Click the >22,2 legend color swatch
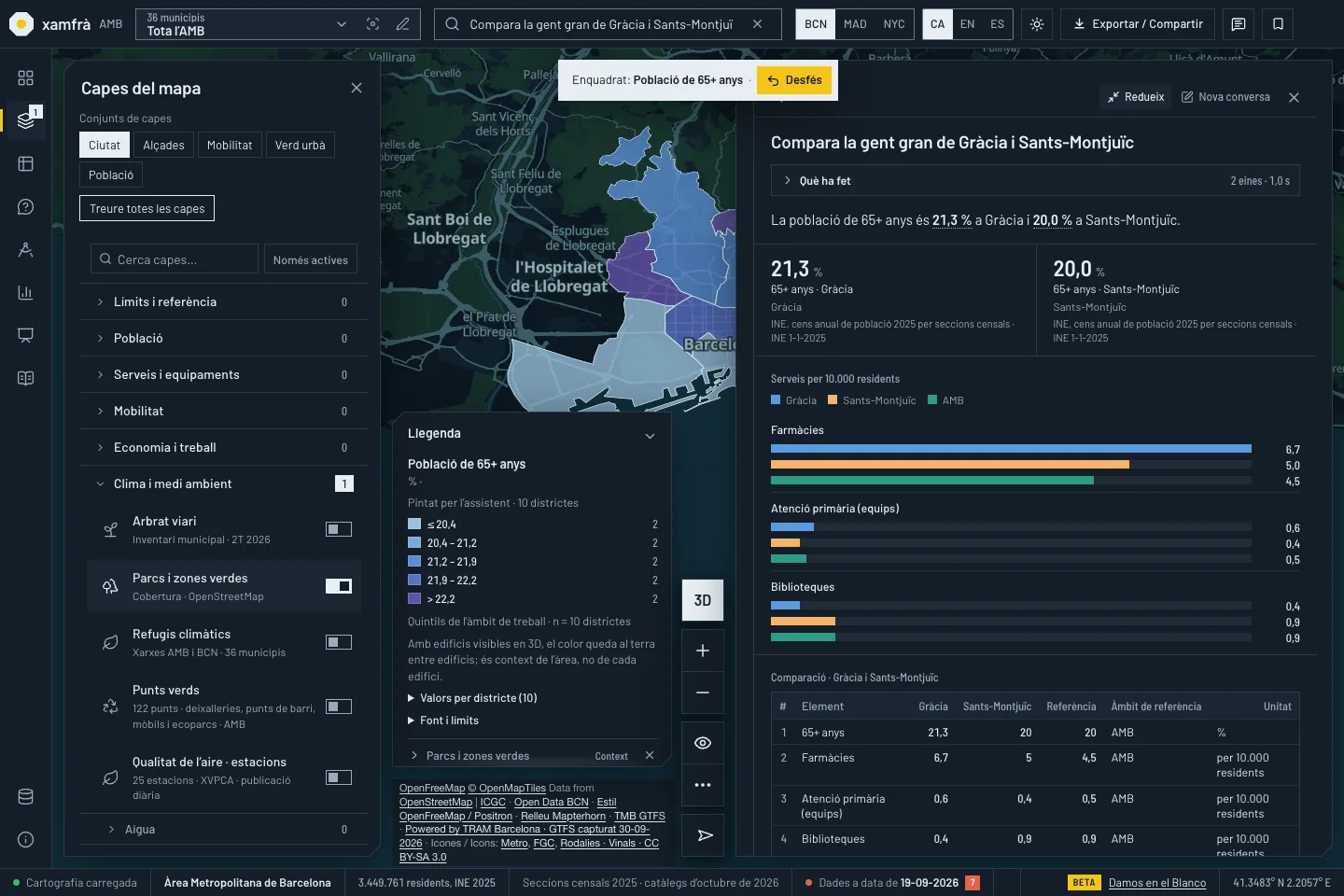The height and width of the screenshot is (896, 1344). click(414, 599)
